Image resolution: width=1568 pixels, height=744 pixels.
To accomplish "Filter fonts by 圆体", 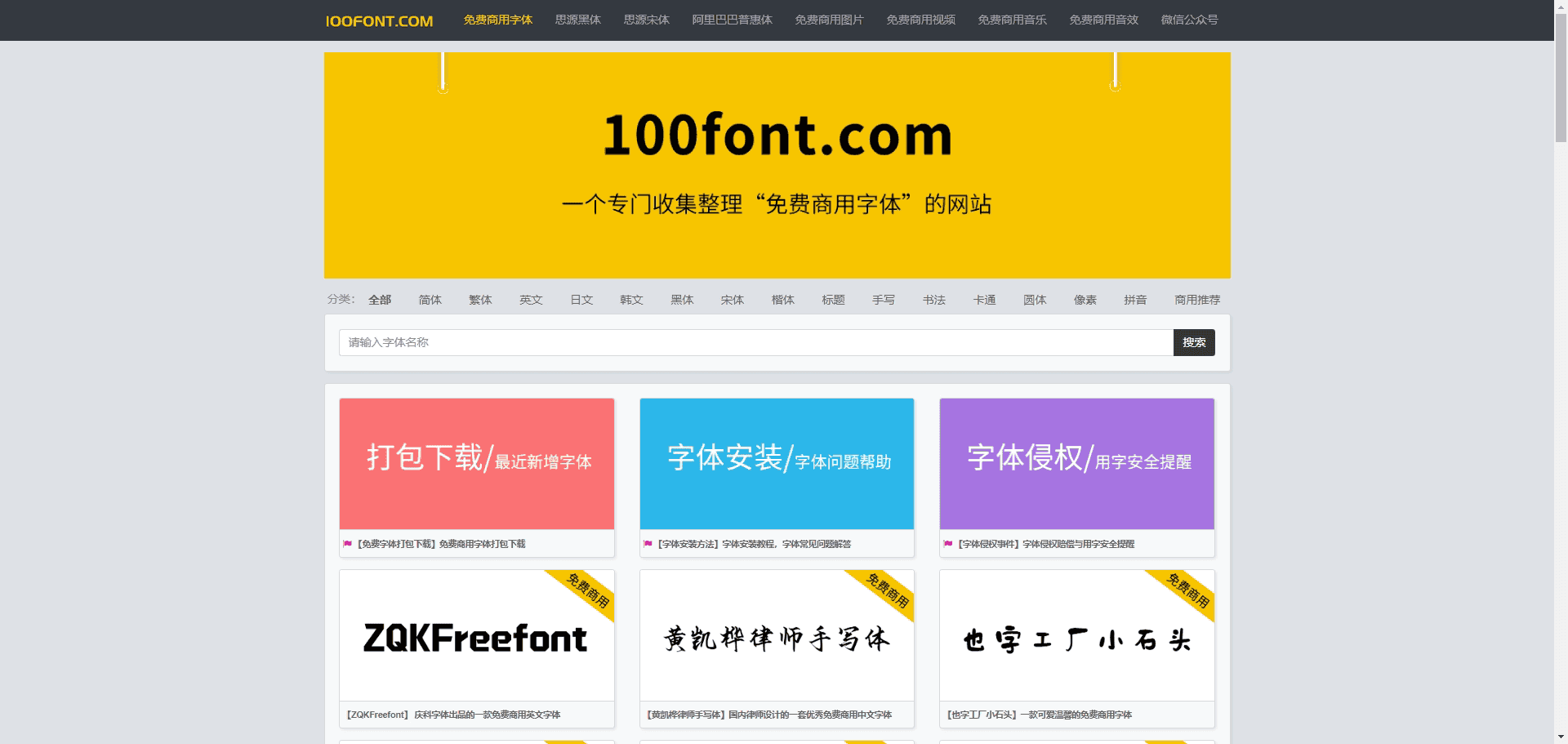I will 1035,300.
